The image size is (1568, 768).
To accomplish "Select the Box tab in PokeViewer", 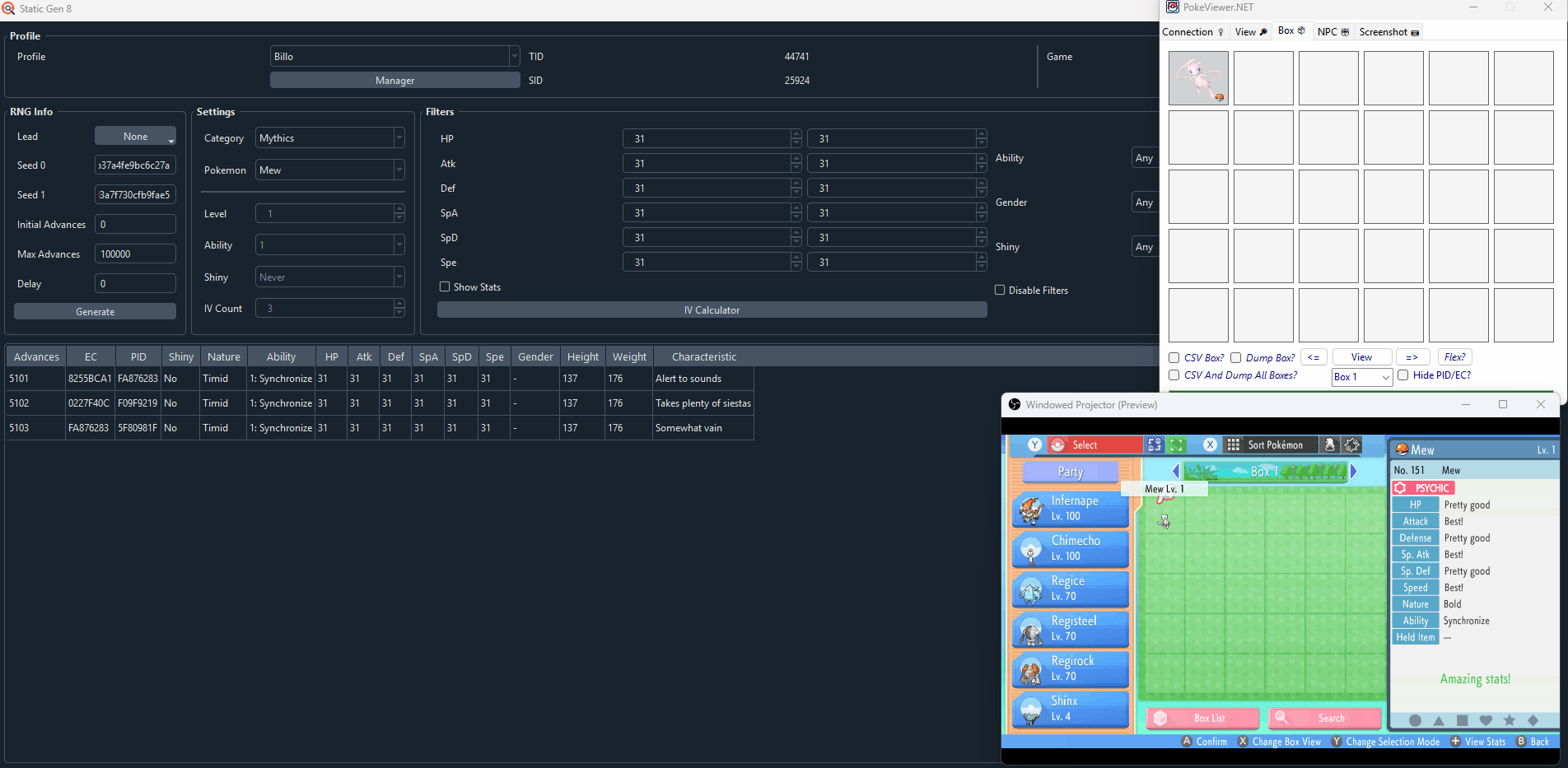I will [x=1291, y=30].
